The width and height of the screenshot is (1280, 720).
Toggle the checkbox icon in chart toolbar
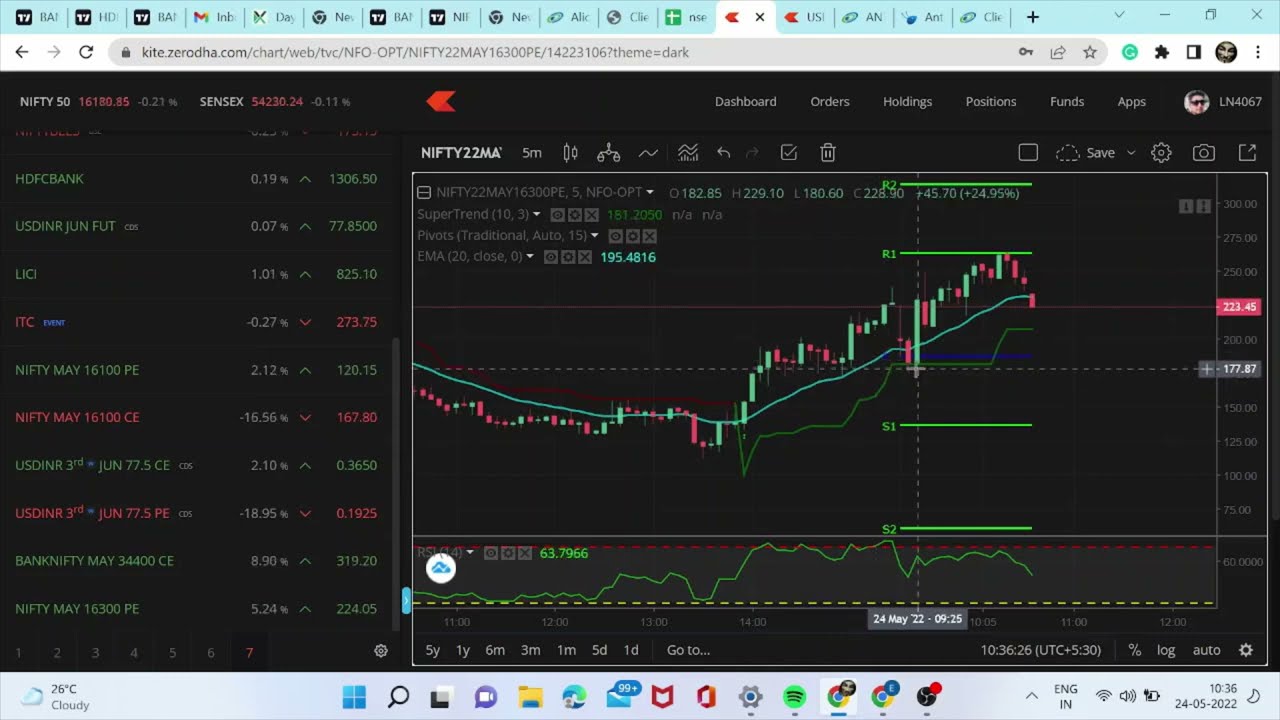(x=789, y=153)
